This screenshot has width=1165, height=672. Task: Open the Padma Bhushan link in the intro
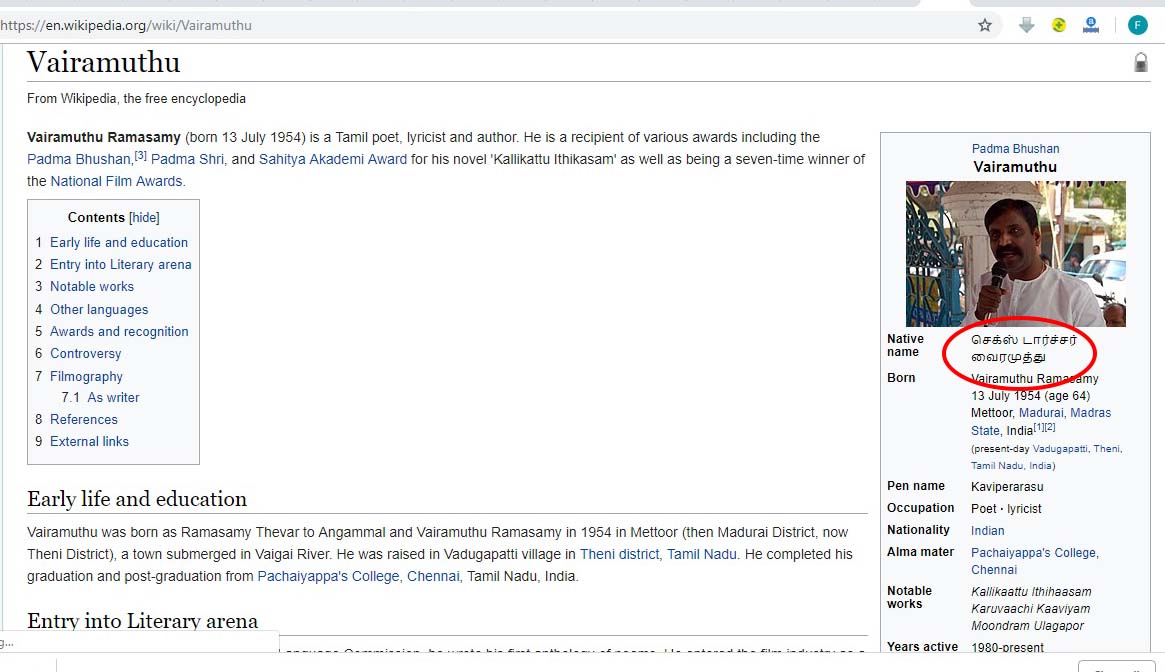click(x=79, y=159)
